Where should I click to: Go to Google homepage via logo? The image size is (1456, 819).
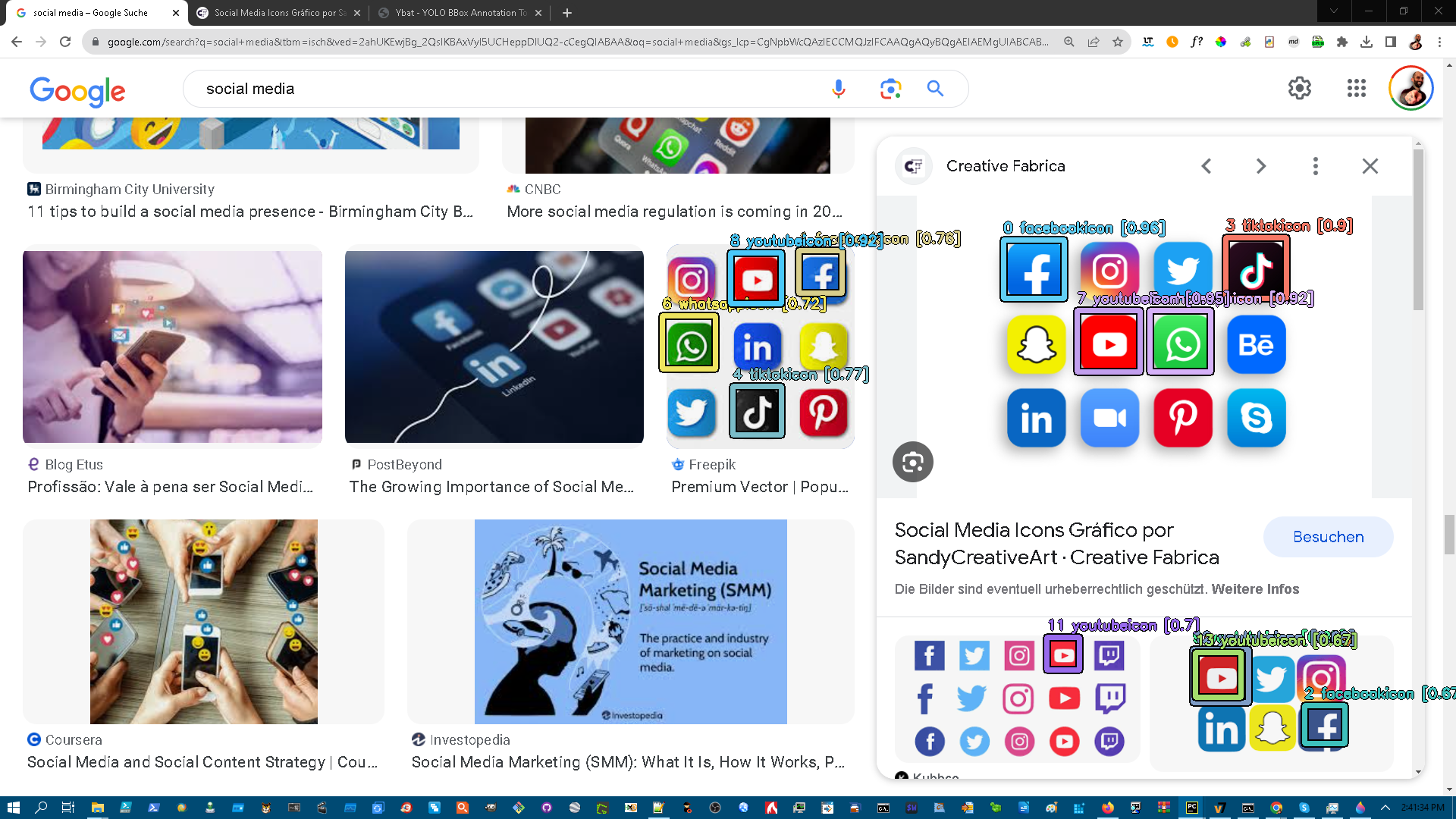tap(77, 91)
